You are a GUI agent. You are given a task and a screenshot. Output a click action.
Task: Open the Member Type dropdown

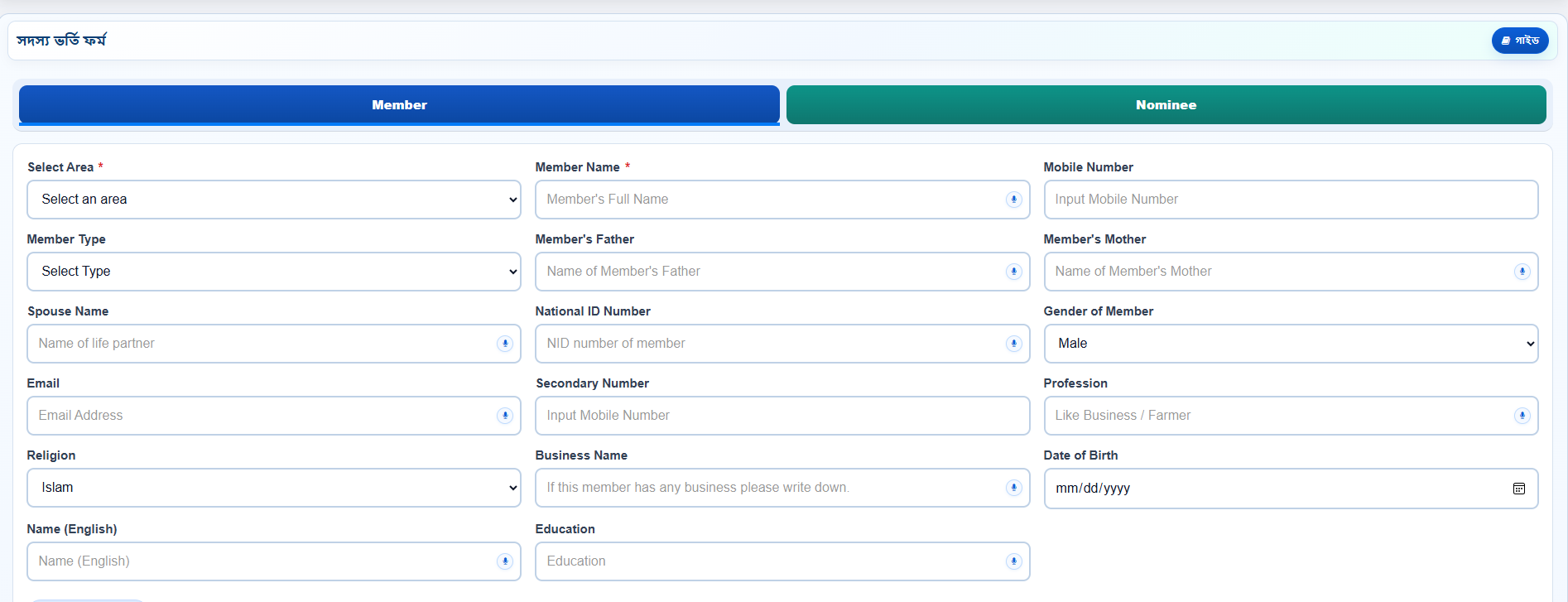(x=274, y=272)
